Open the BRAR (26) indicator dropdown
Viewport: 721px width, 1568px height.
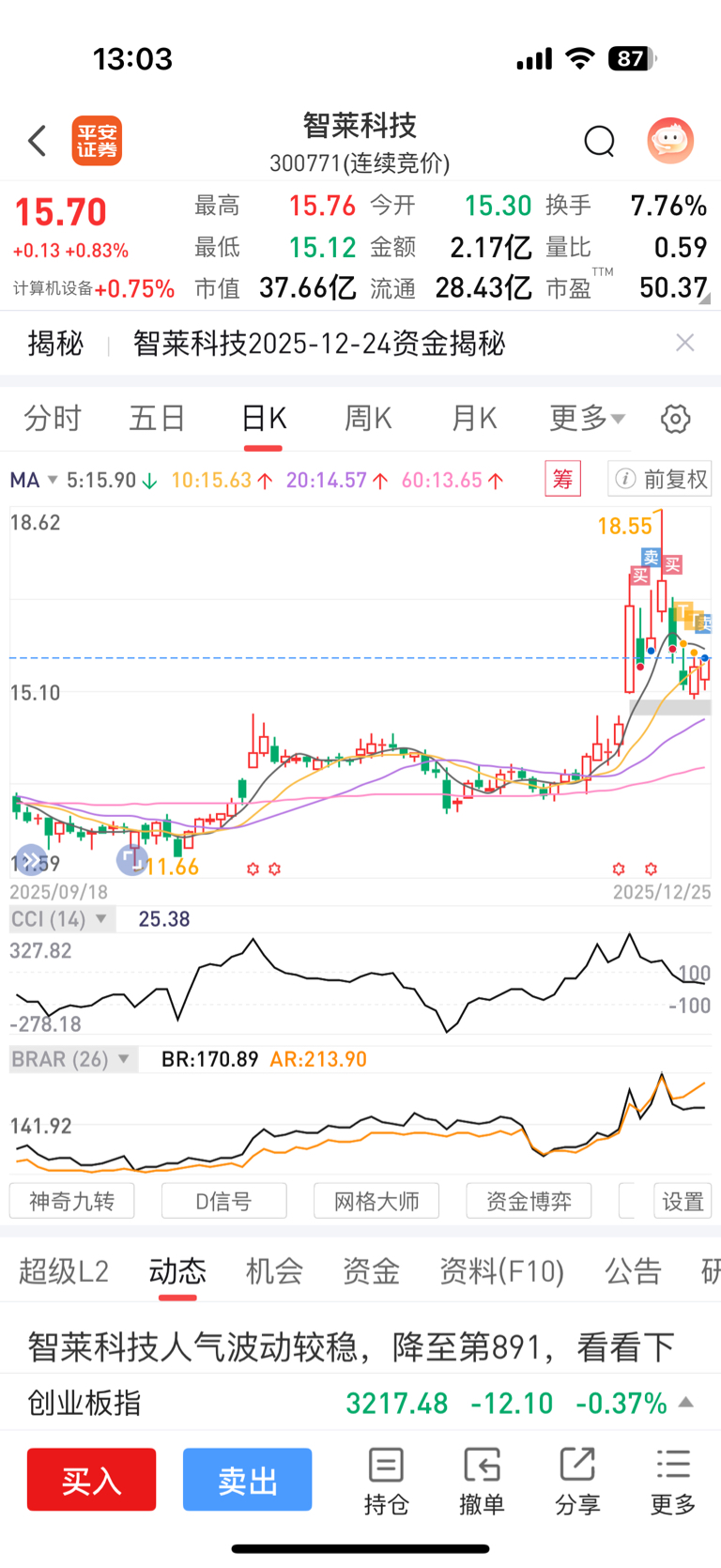73,1059
